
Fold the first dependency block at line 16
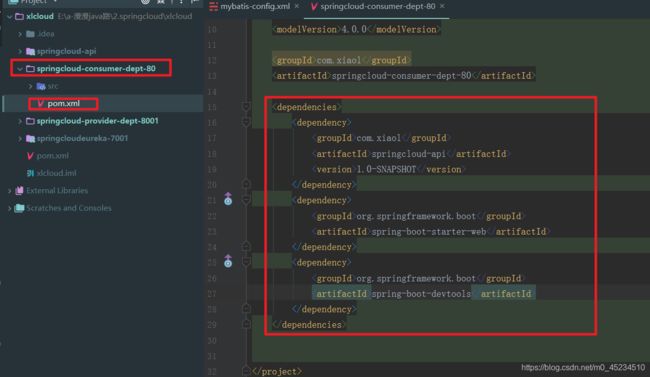tap(246, 122)
